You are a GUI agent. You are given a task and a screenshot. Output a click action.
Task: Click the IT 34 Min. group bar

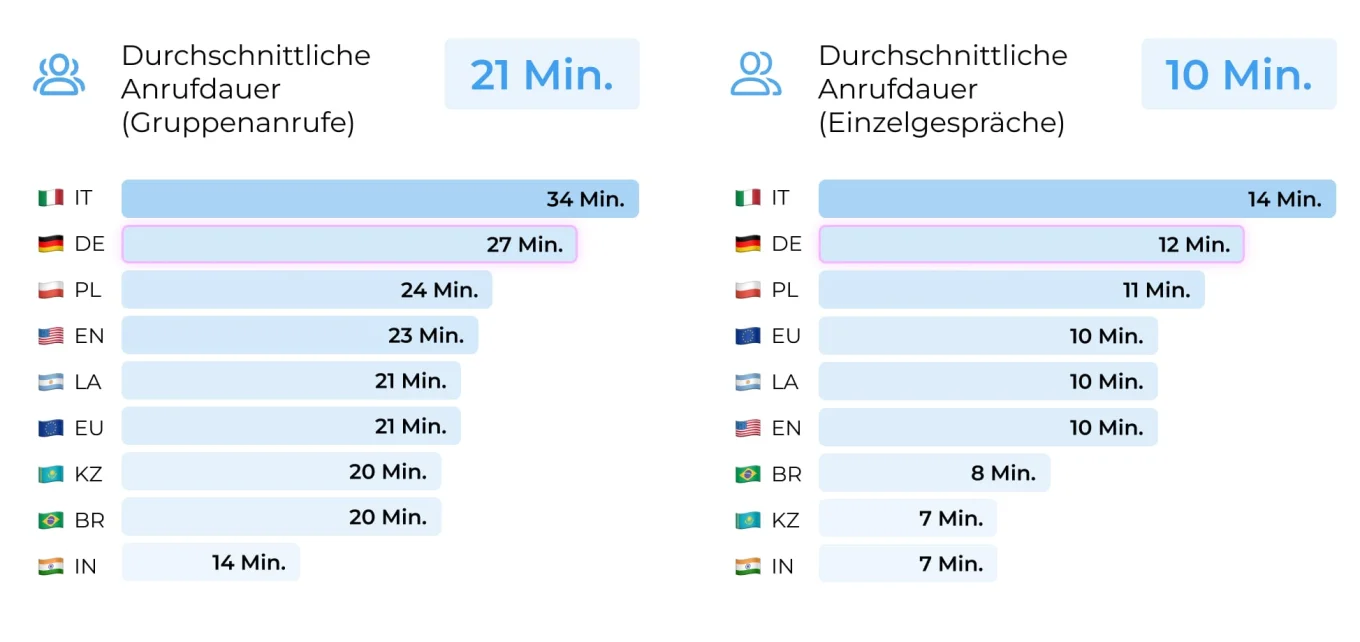coord(380,199)
